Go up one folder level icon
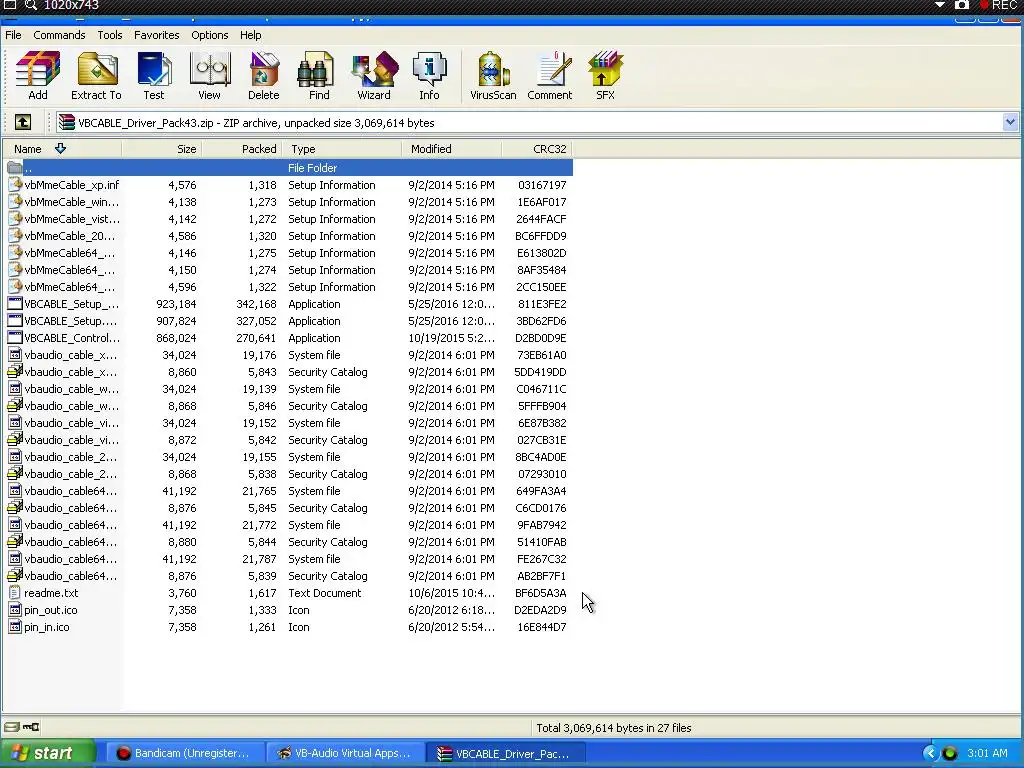 click(23, 122)
